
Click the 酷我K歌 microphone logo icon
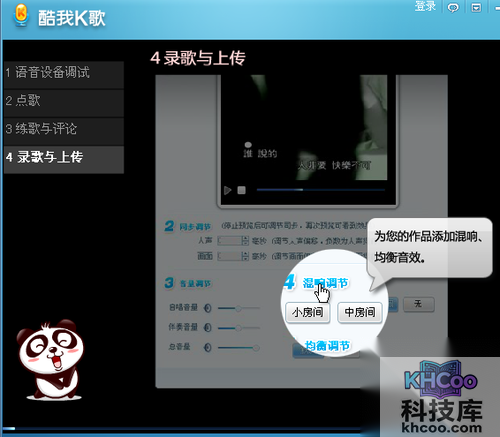tap(21, 15)
